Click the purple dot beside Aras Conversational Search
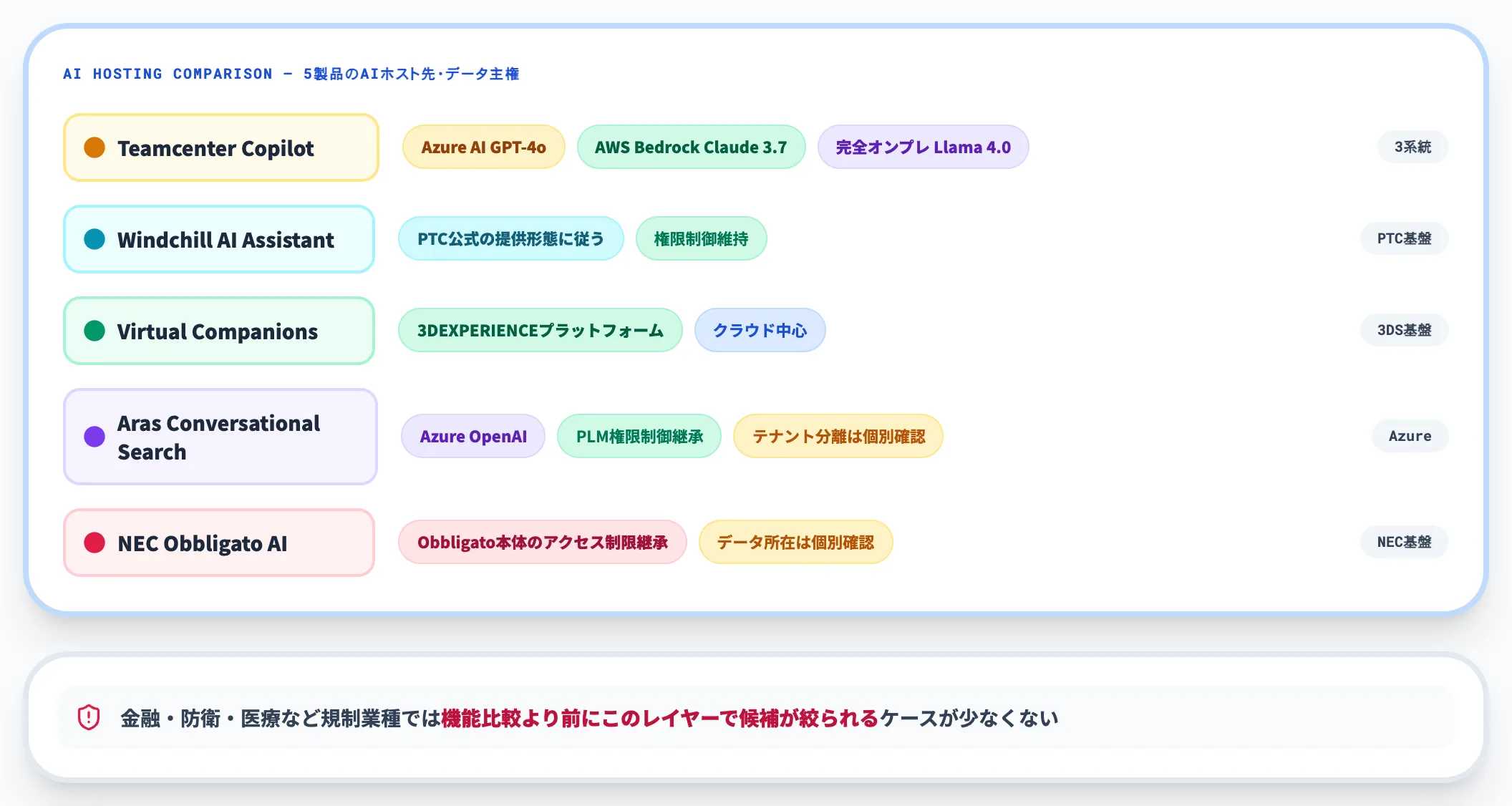 coord(94,437)
